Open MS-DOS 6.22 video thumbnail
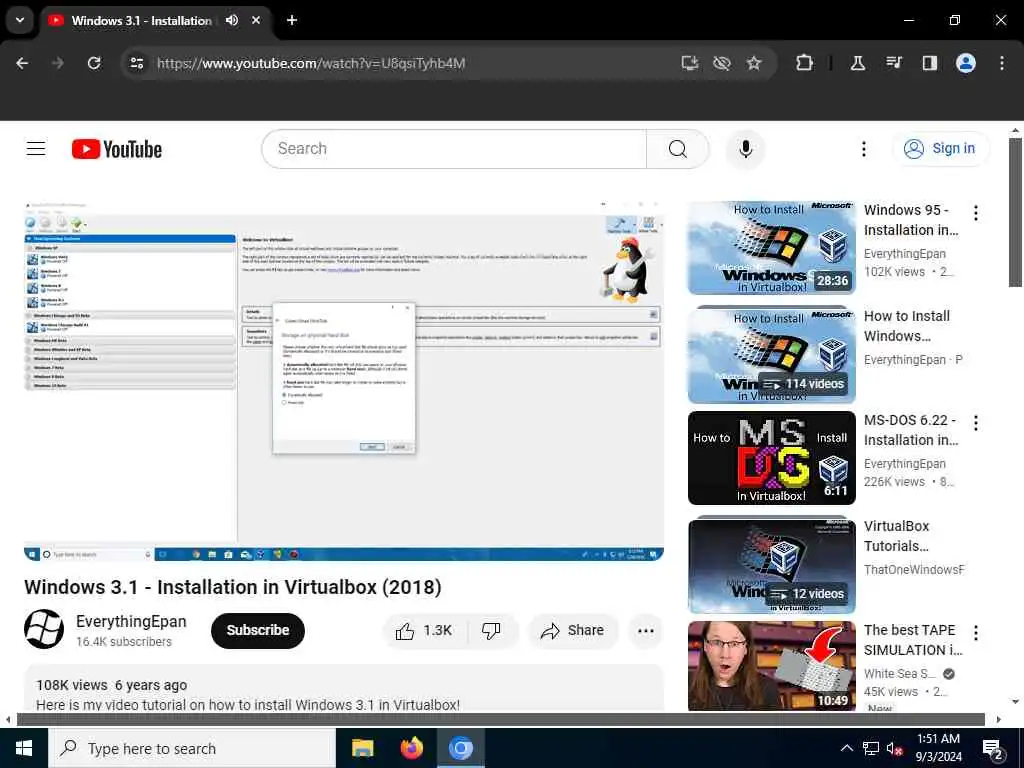Screen dimensions: 1024x768 [x=771, y=458]
